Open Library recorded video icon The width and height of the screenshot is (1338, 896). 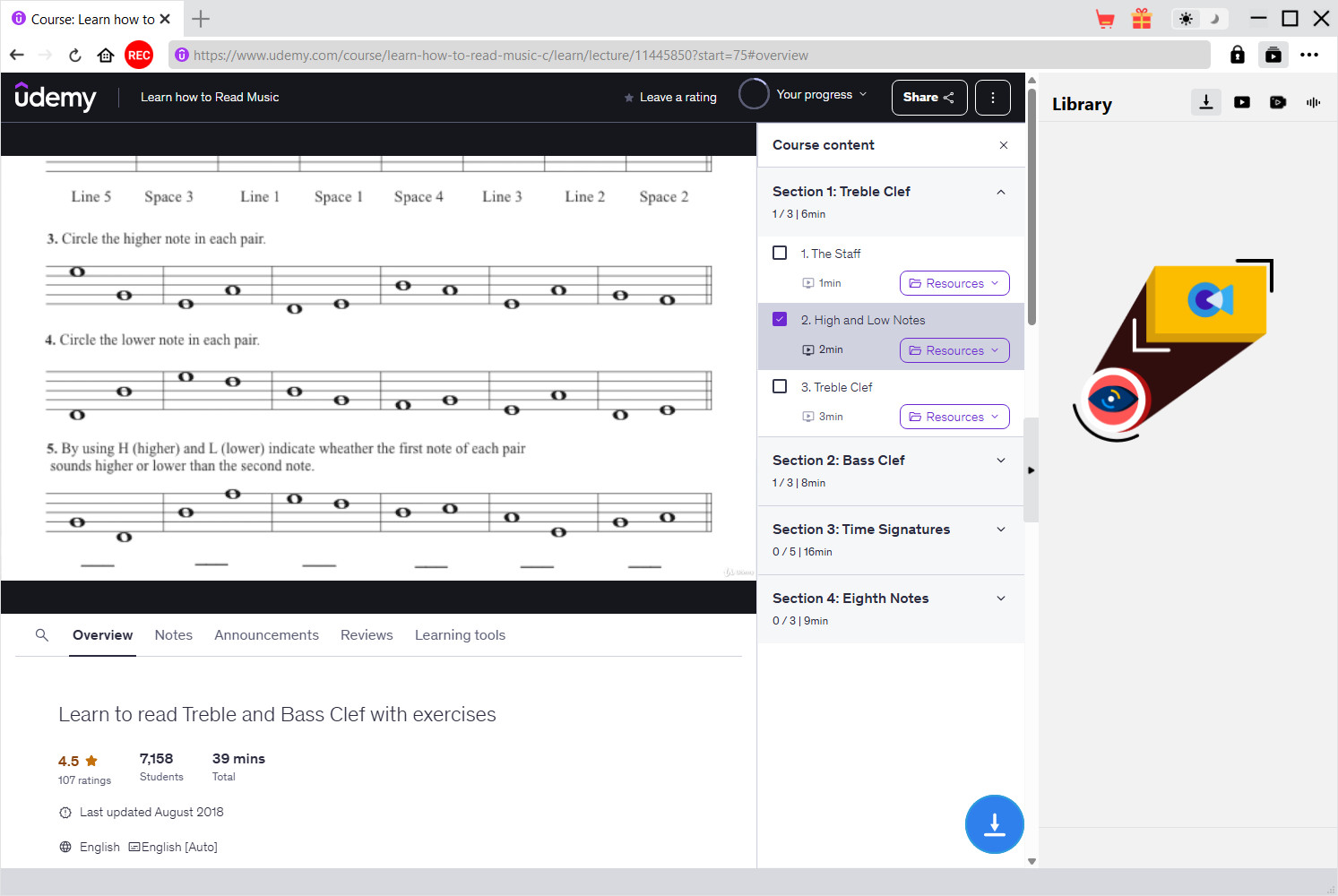[1278, 102]
